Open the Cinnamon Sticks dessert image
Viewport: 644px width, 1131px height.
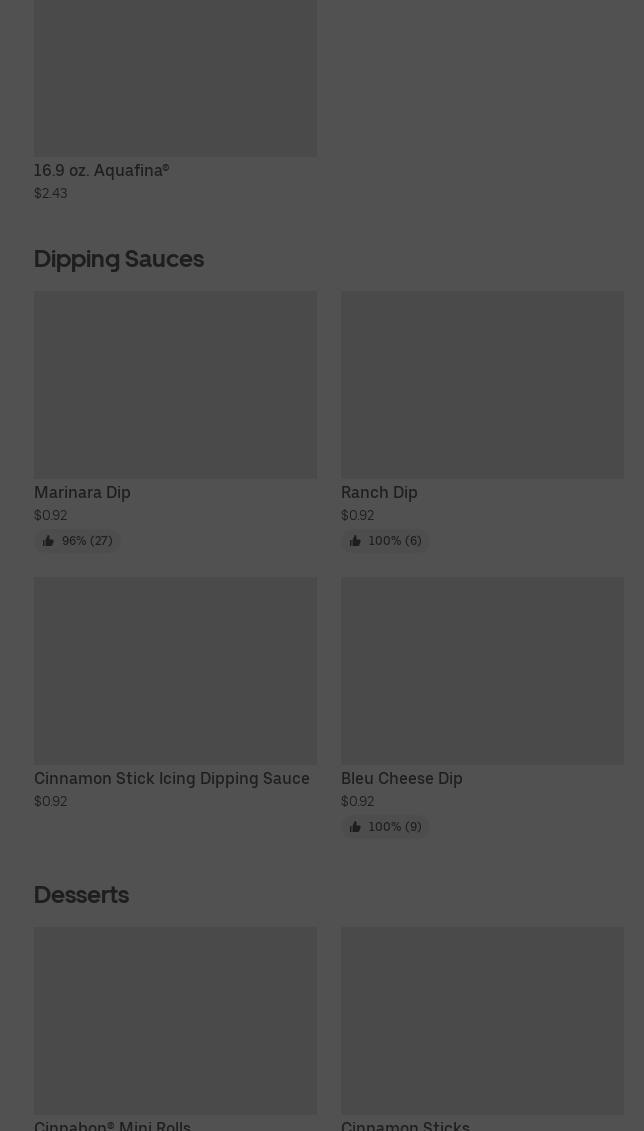[x=482, y=1020]
